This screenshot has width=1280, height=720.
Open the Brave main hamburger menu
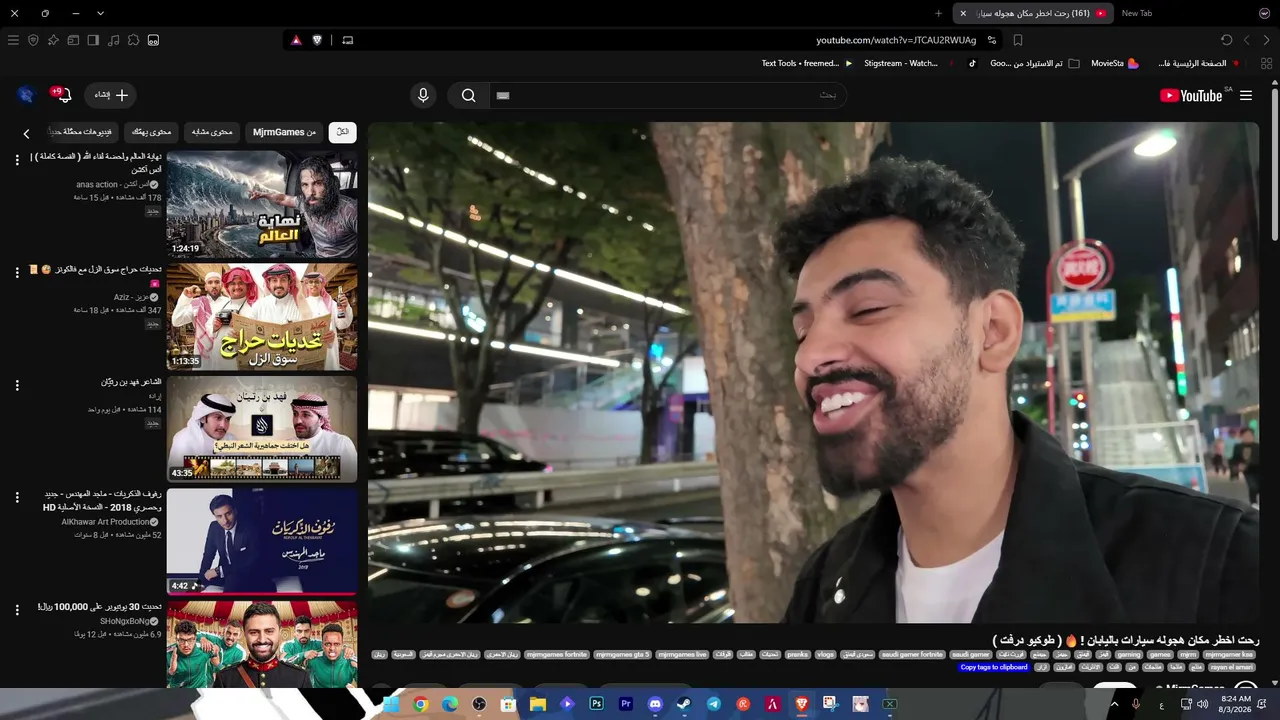tap(13, 40)
